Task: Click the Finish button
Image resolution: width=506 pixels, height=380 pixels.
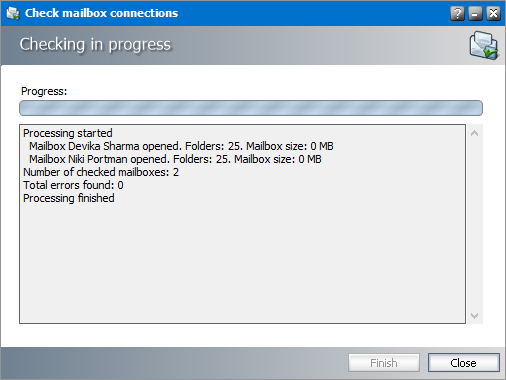Action: (x=384, y=363)
